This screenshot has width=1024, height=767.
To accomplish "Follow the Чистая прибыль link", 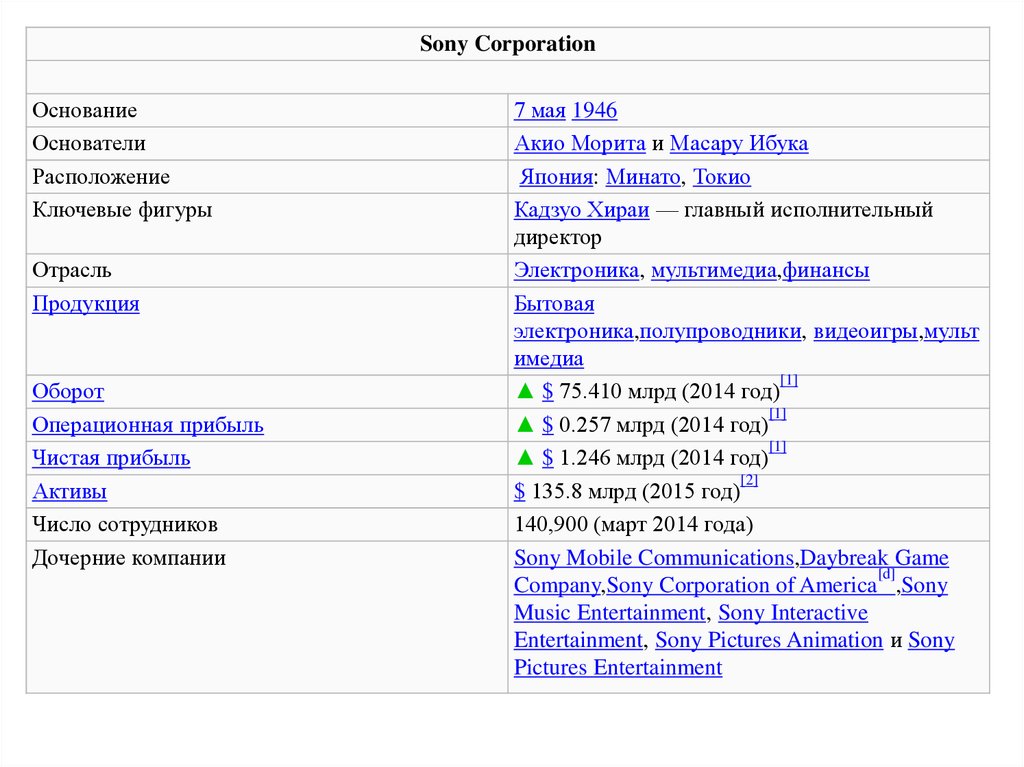I will tap(111, 459).
